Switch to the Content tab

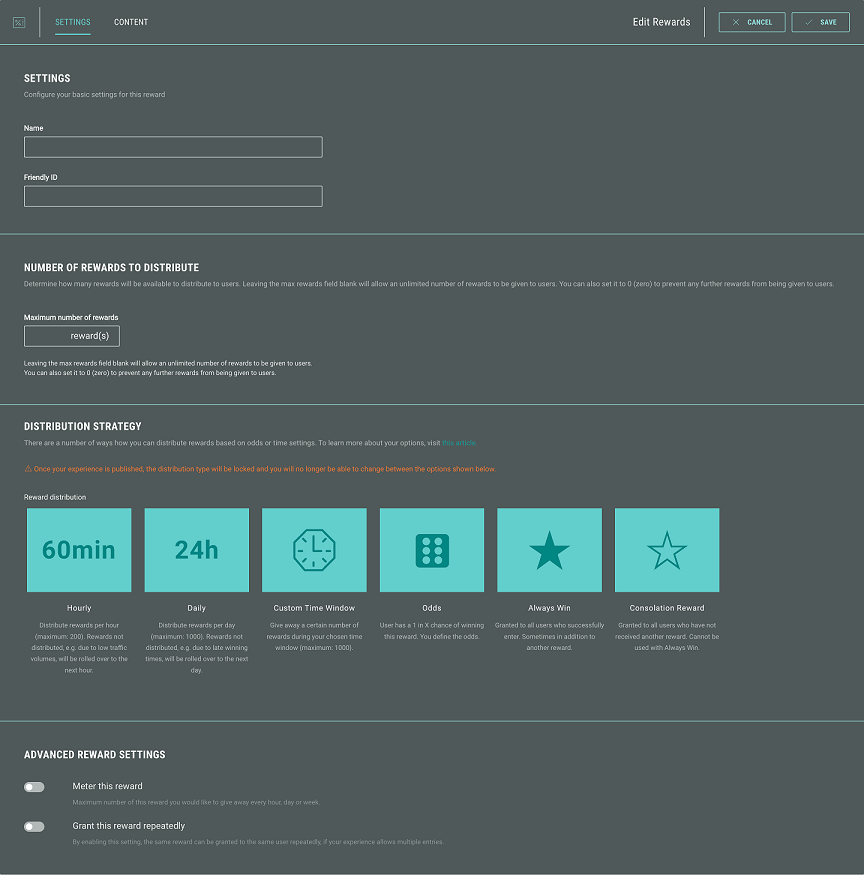[x=131, y=22]
